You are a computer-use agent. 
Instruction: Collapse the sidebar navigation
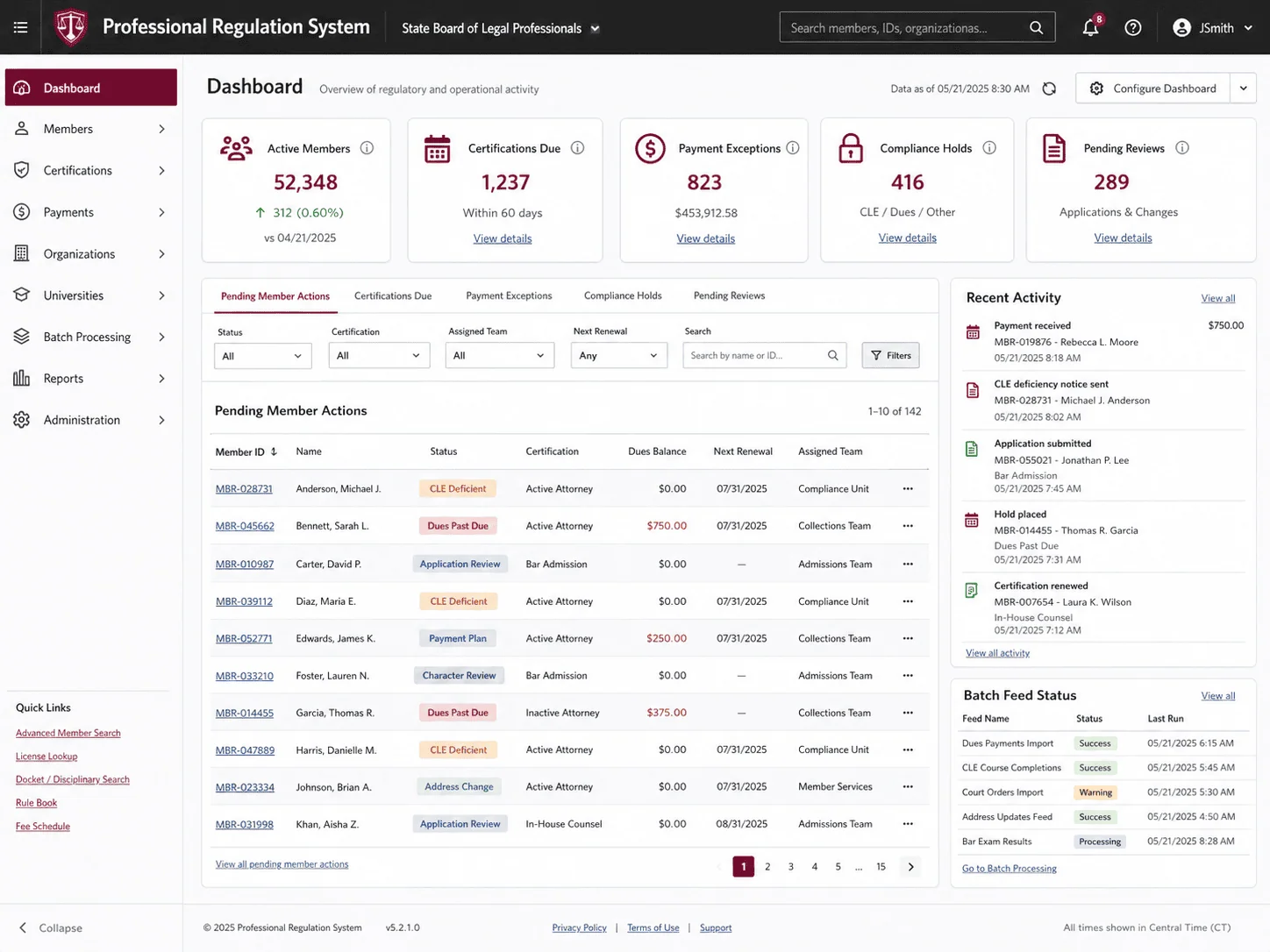click(51, 927)
